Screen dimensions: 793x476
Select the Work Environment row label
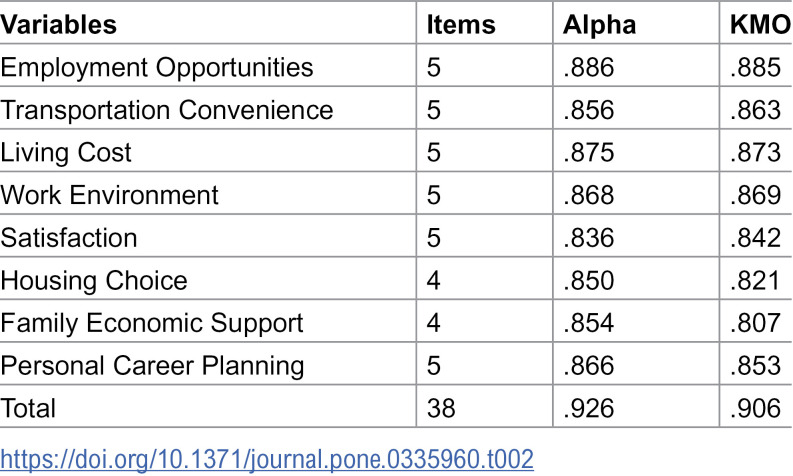[109, 195]
